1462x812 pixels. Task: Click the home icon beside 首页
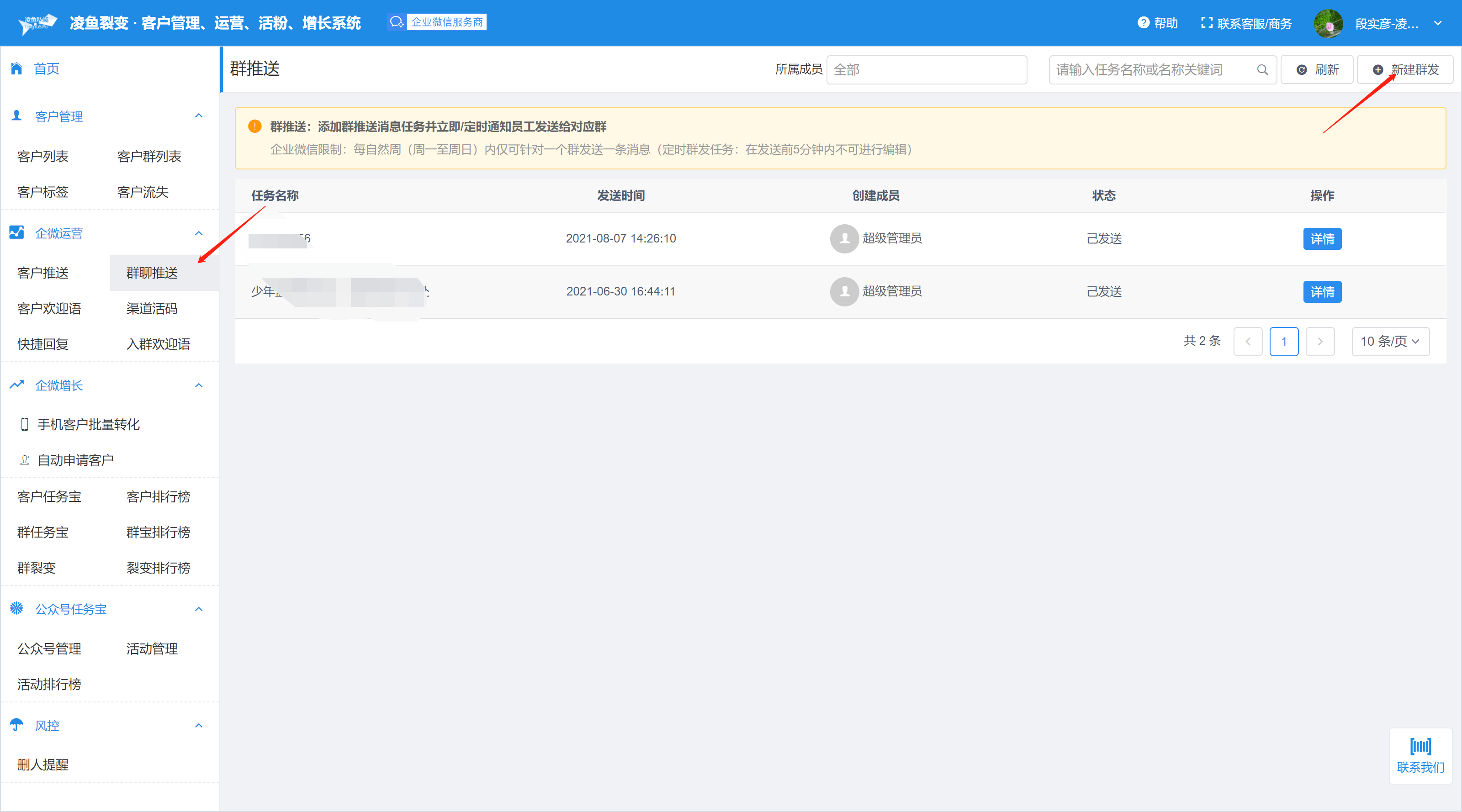(x=16, y=69)
